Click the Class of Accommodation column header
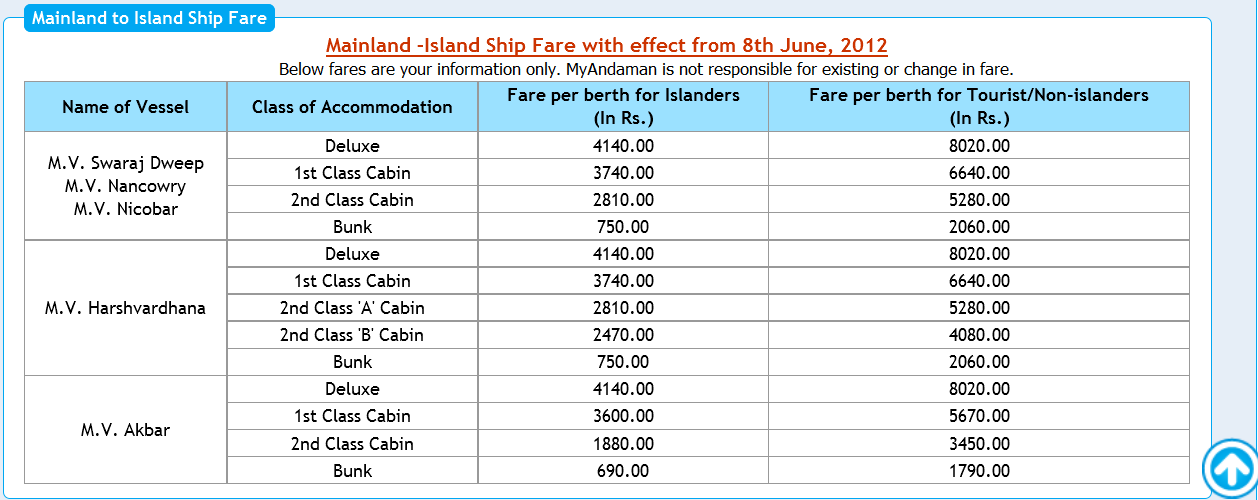This screenshot has width=1258, height=500. 352,107
